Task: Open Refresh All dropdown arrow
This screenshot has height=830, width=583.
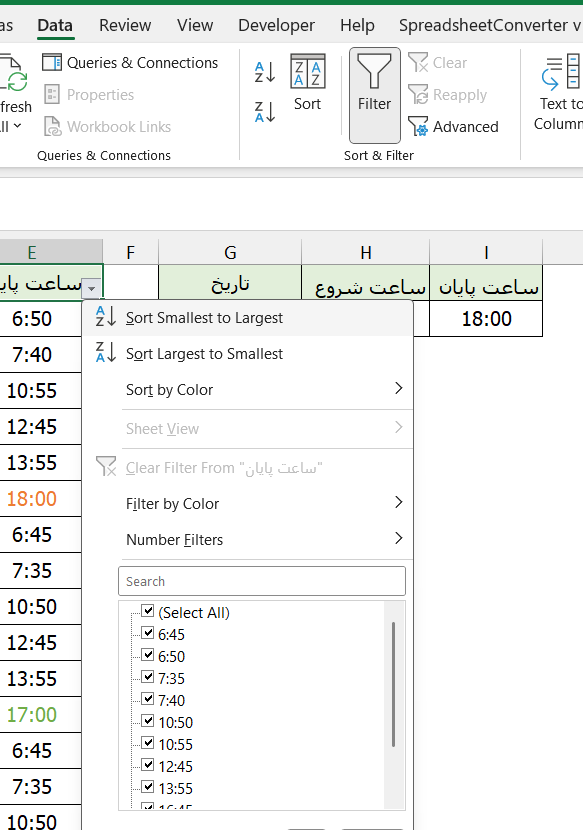Action: (17, 125)
